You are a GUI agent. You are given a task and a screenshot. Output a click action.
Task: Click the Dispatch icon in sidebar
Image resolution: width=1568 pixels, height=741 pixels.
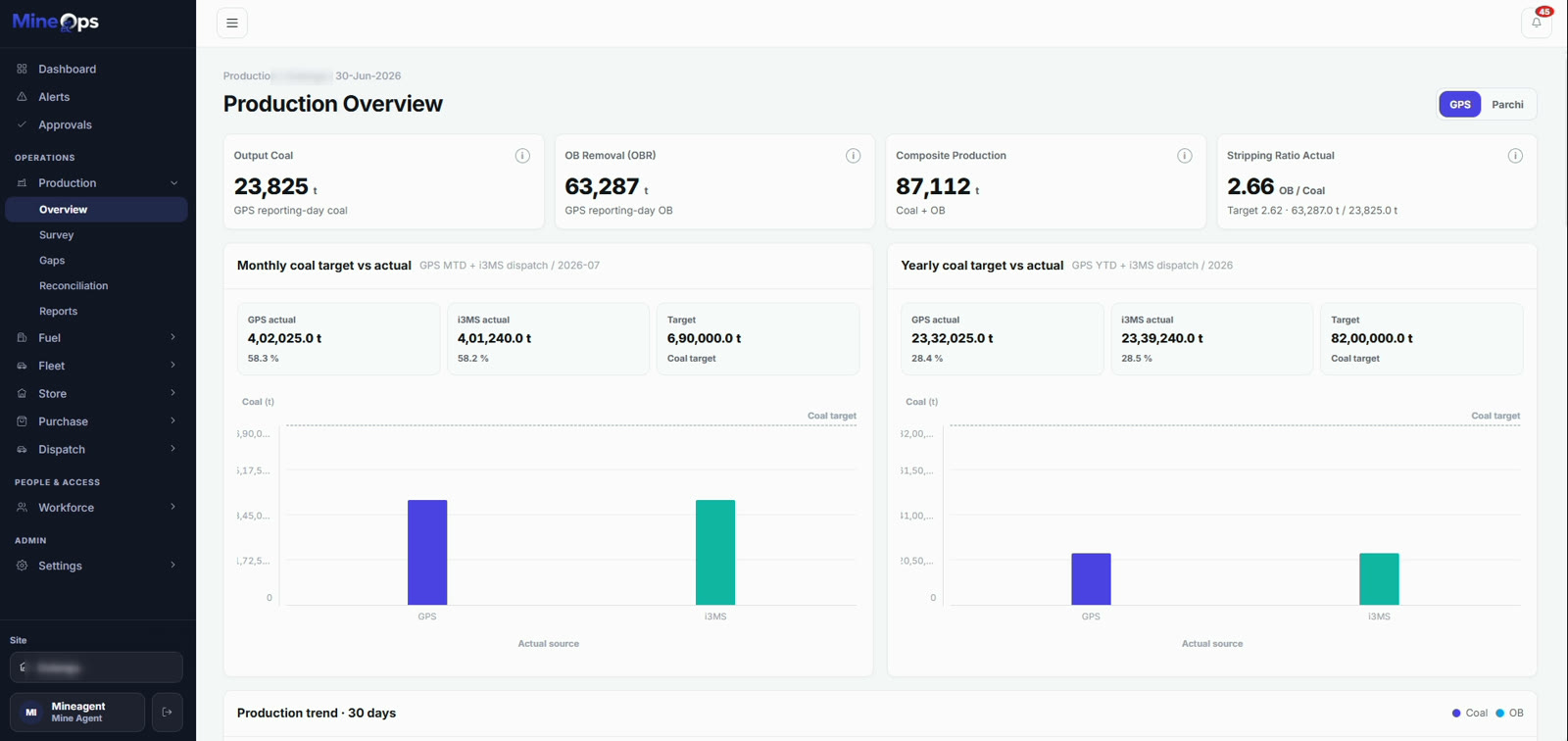[22, 450]
